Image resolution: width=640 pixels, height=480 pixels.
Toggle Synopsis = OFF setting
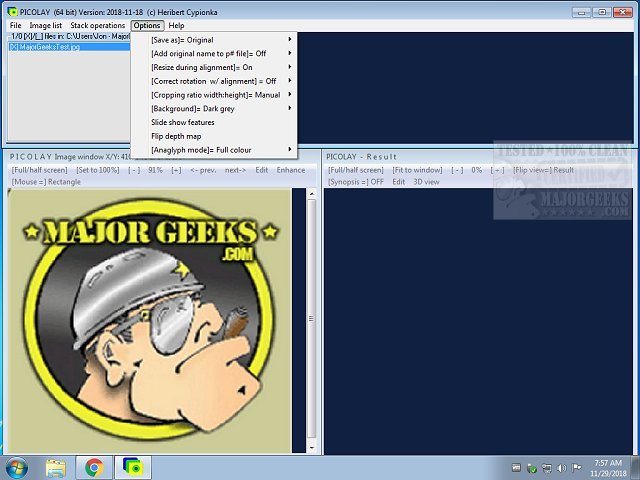356,182
